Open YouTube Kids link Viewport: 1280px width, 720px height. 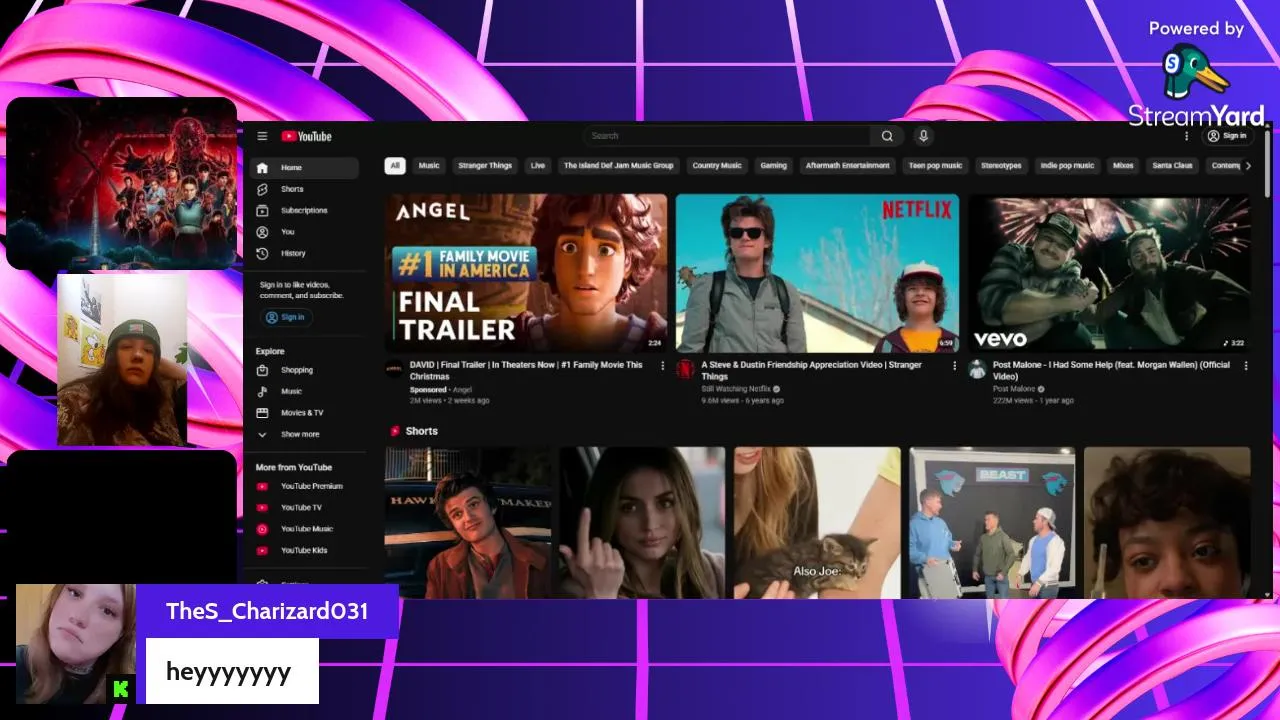click(x=304, y=550)
